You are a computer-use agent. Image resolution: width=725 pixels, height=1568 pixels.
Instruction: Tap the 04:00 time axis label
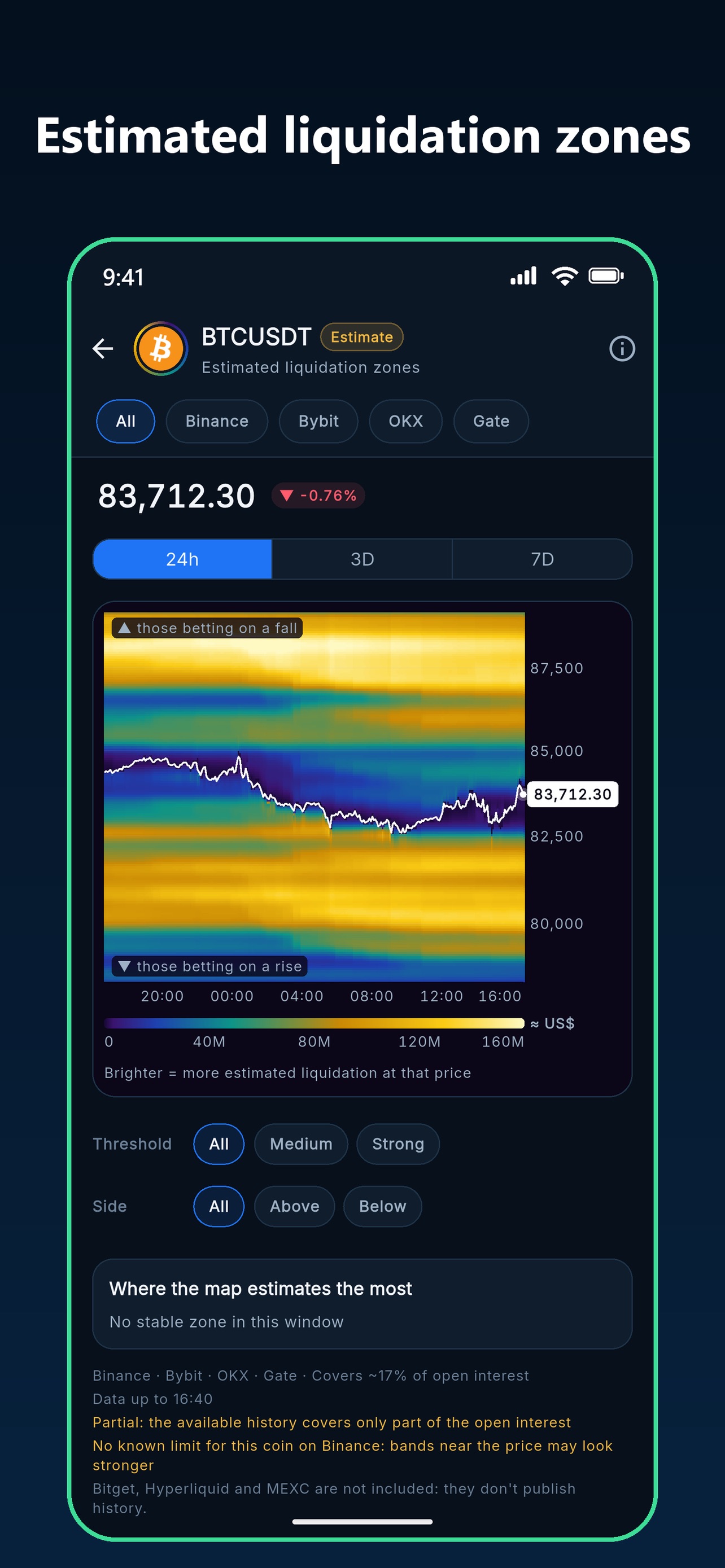pos(302,996)
